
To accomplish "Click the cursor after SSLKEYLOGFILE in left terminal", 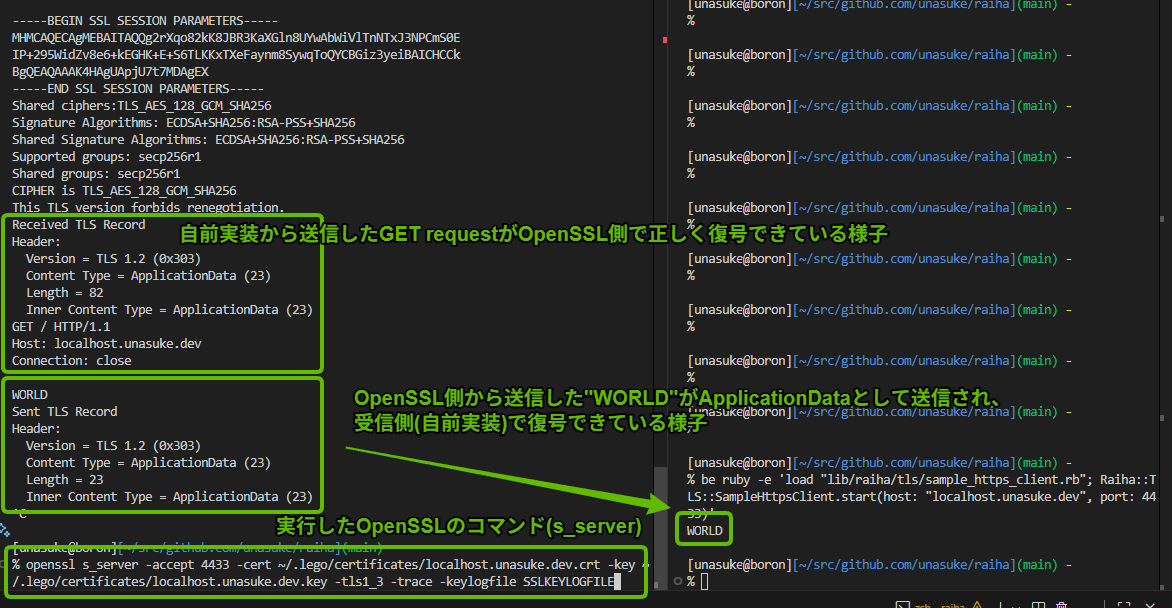I will tap(617, 582).
